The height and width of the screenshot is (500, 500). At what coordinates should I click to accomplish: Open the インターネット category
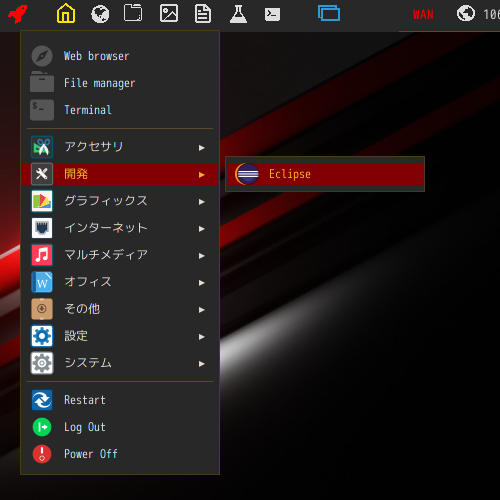click(120, 228)
